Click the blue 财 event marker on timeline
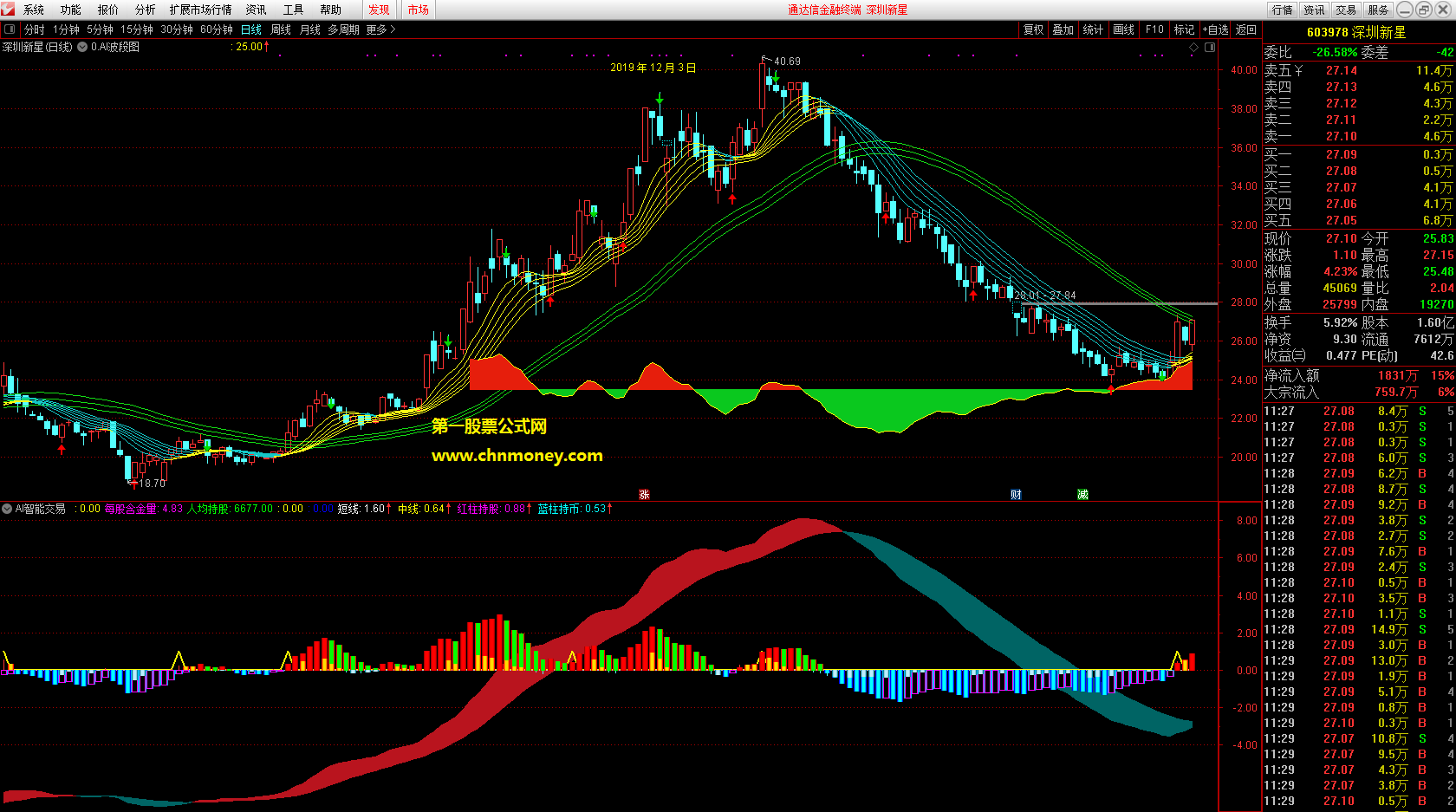Viewport: 1456px width, 812px height. [x=1016, y=494]
